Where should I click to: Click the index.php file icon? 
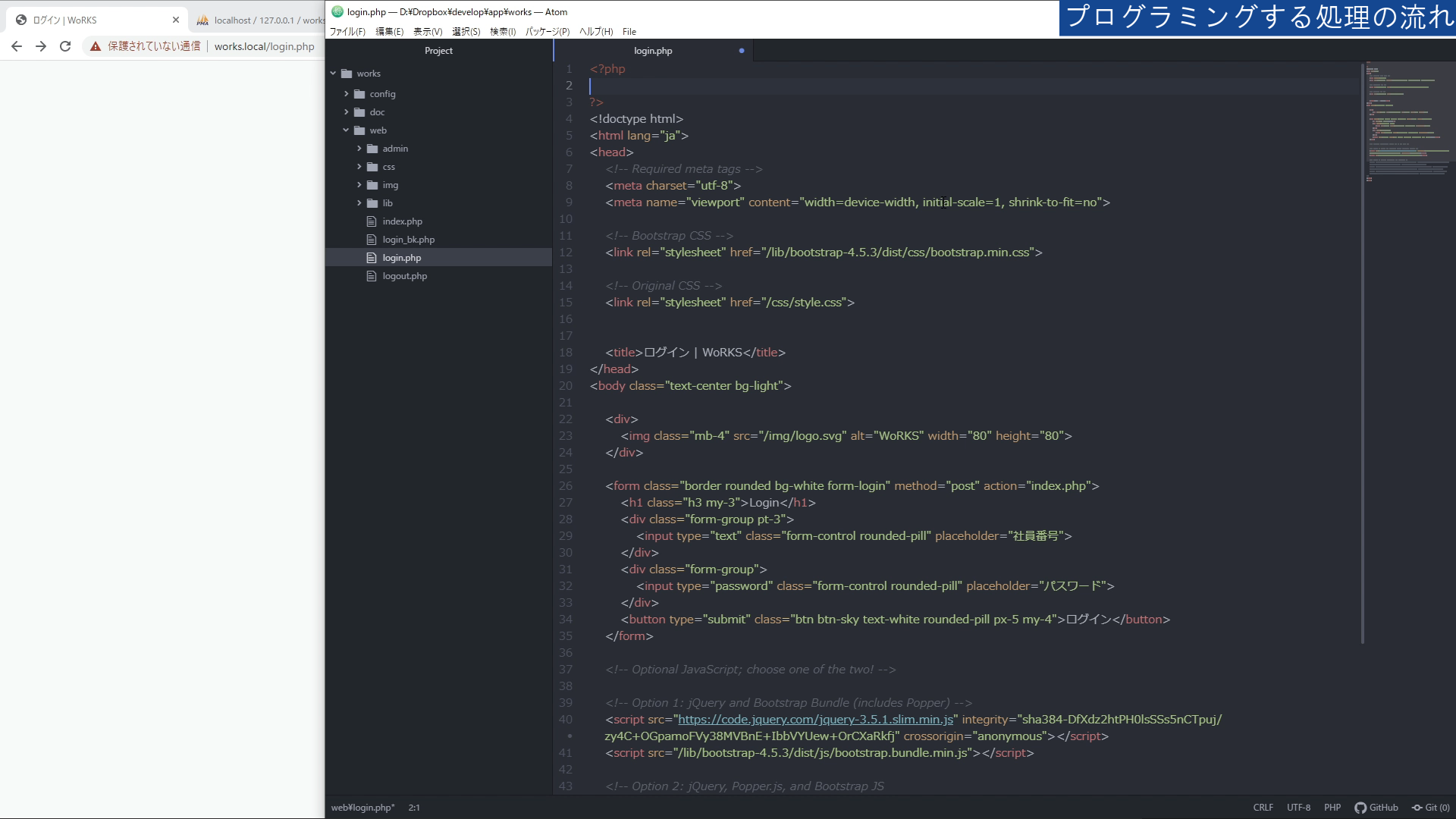tap(372, 221)
